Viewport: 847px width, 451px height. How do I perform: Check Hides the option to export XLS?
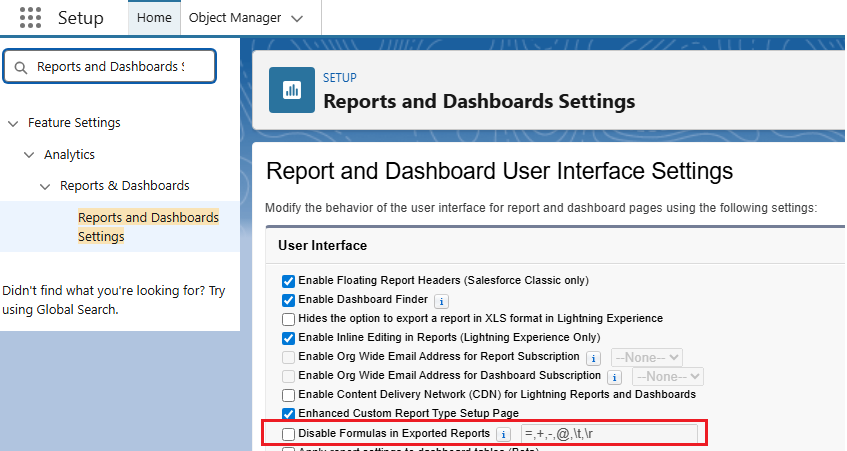click(288, 319)
